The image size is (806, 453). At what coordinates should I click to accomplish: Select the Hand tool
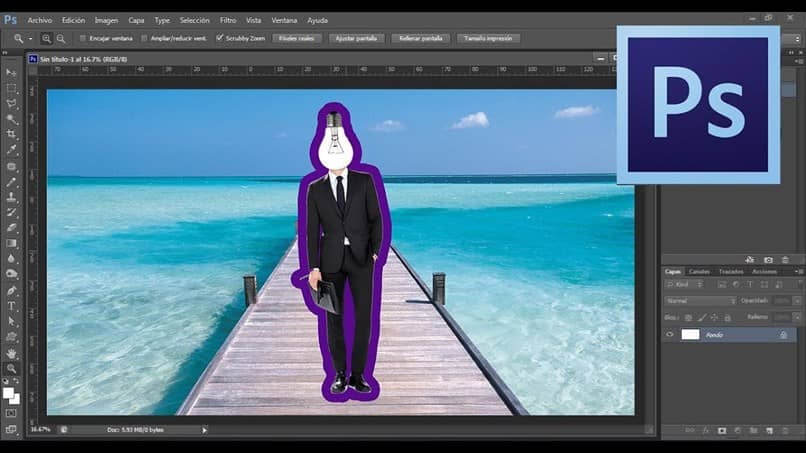tap(11, 353)
